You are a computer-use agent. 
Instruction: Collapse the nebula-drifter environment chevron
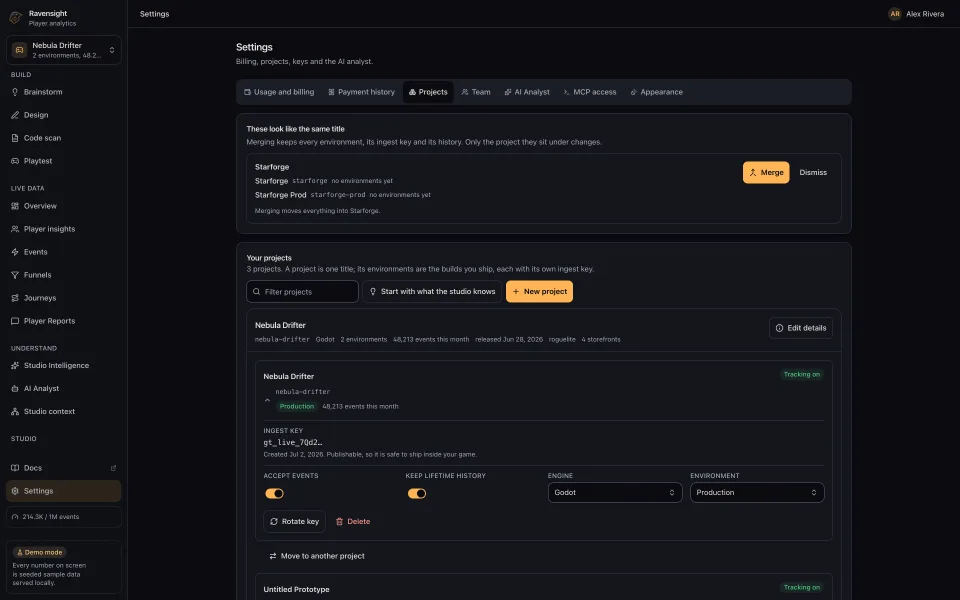point(267,400)
